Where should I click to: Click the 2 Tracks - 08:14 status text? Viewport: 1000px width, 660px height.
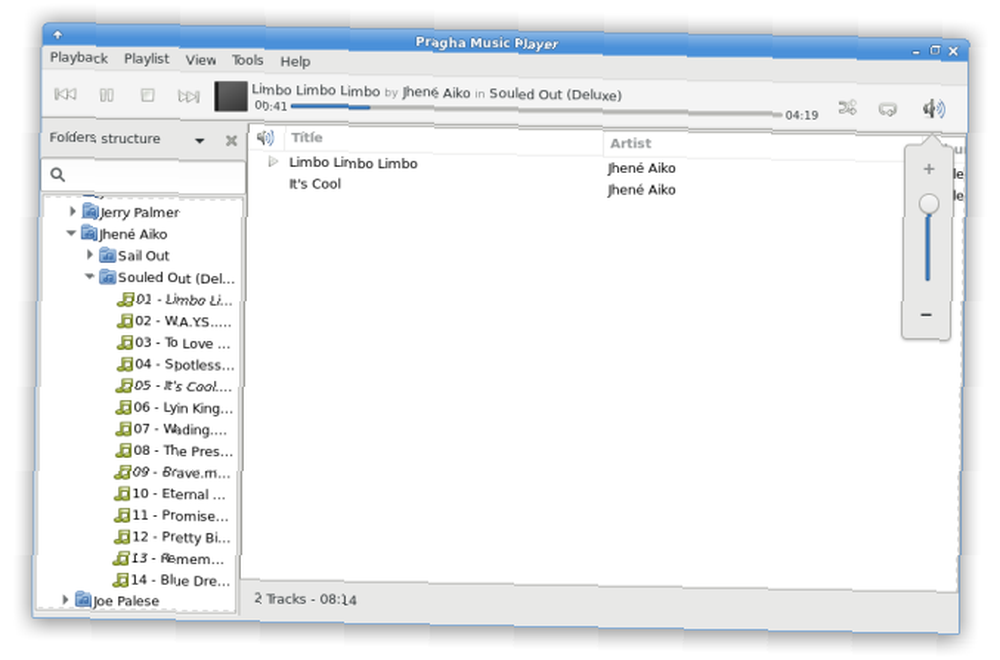click(x=305, y=599)
